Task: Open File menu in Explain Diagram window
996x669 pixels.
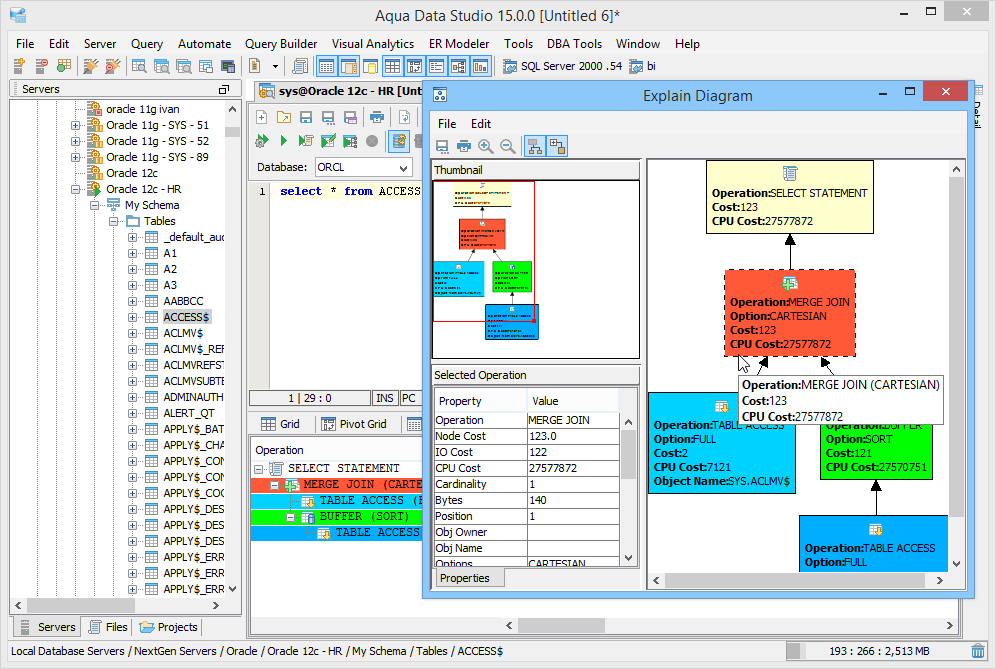Action: point(447,124)
